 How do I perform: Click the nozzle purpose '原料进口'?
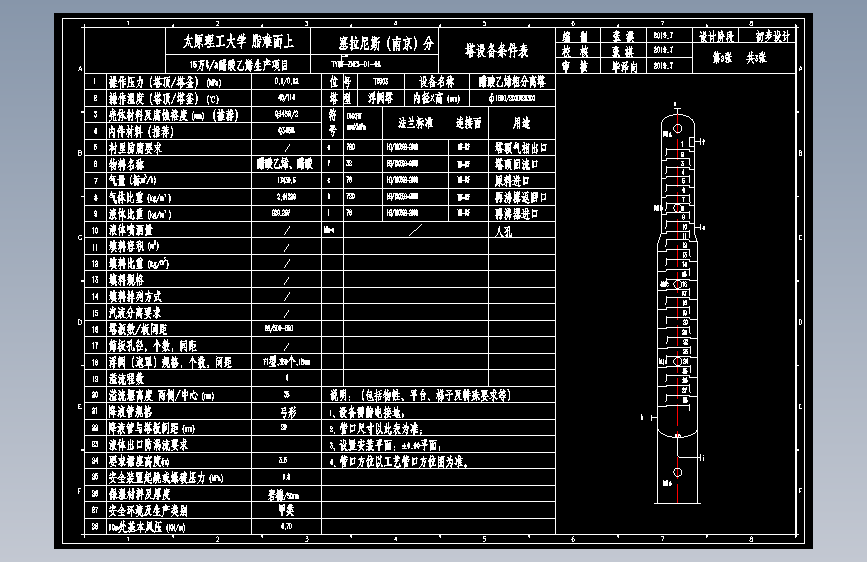(512, 181)
